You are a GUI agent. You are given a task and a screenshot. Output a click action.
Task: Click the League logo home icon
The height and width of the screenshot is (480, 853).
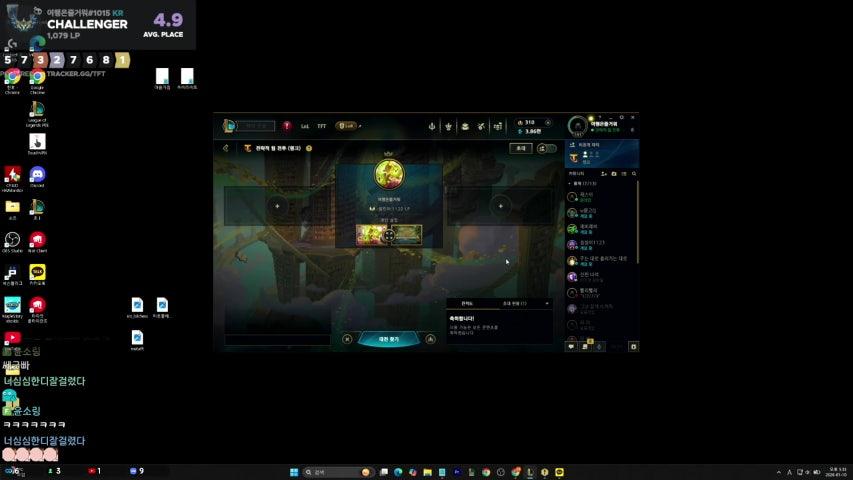[228, 126]
